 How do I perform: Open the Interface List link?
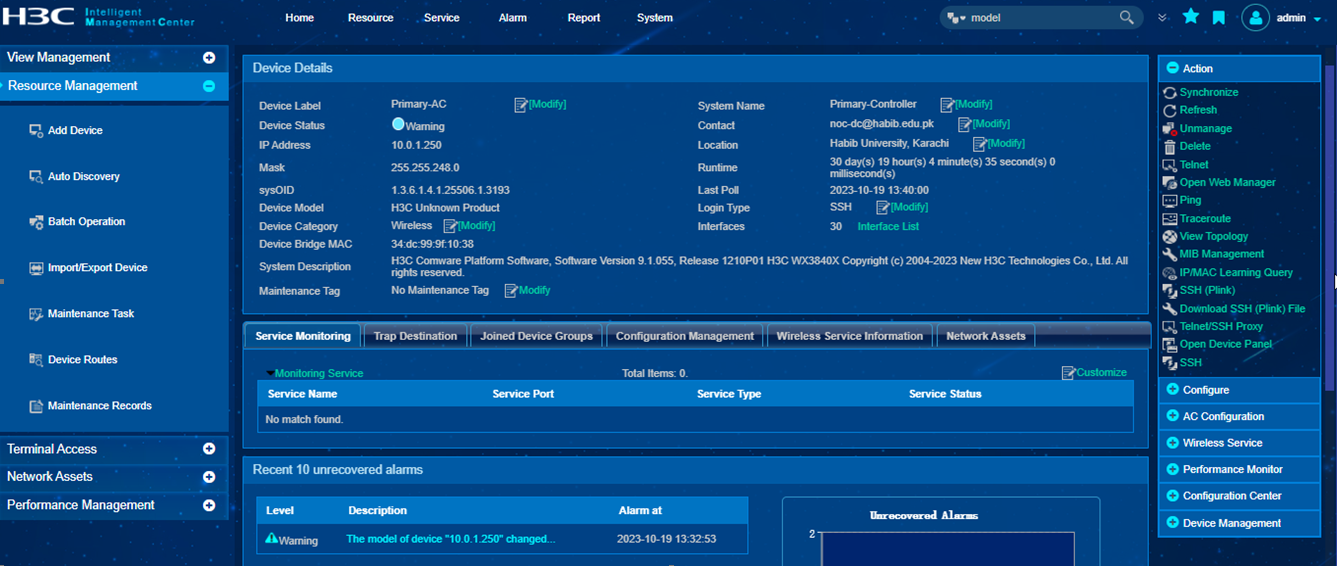pos(888,227)
